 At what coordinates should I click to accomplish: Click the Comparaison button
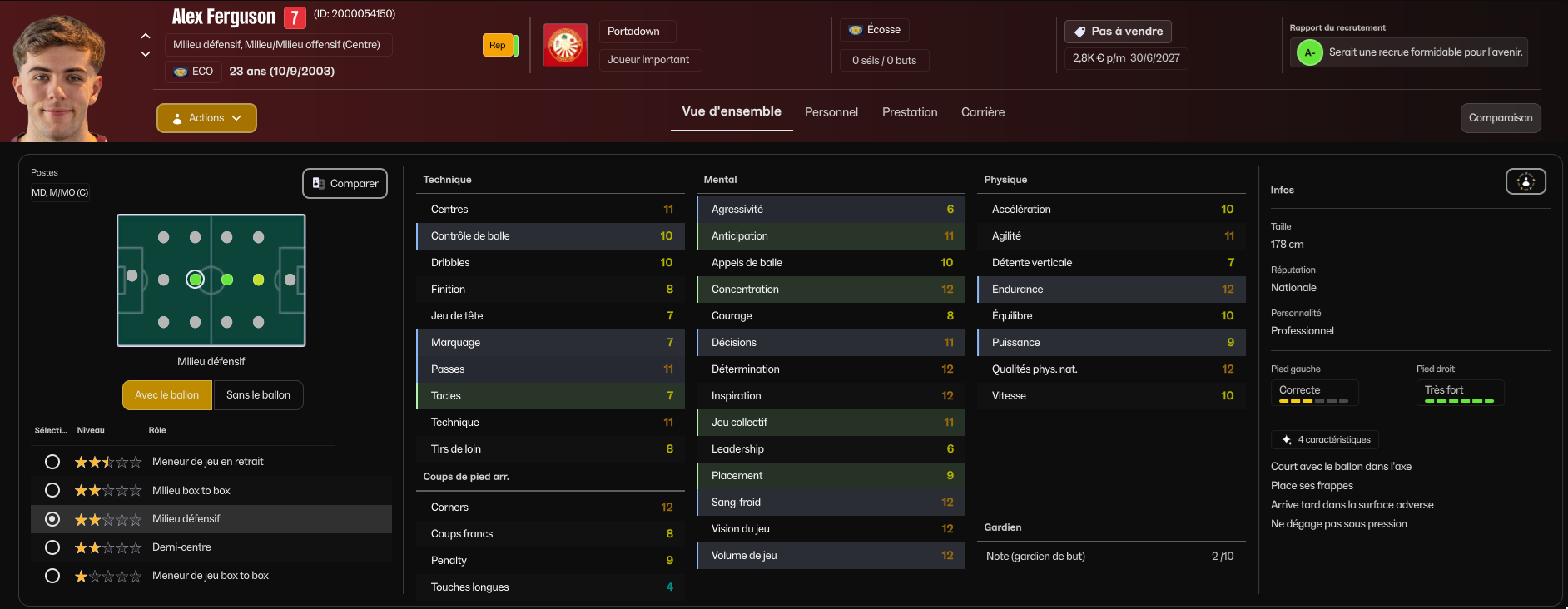[x=1500, y=118]
